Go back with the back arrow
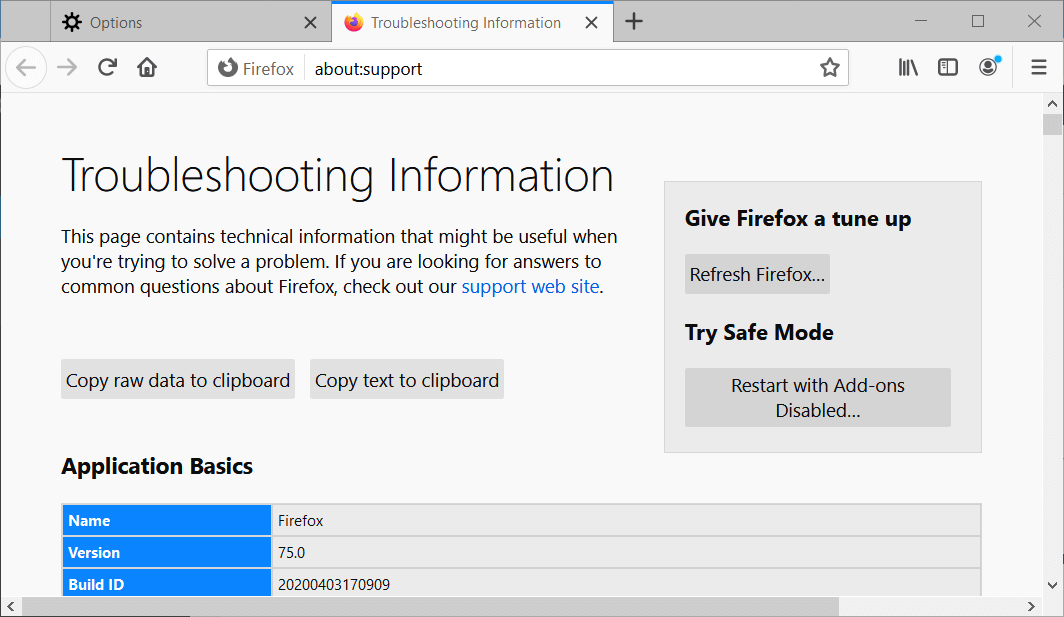This screenshot has height=617, width=1064. [x=26, y=68]
